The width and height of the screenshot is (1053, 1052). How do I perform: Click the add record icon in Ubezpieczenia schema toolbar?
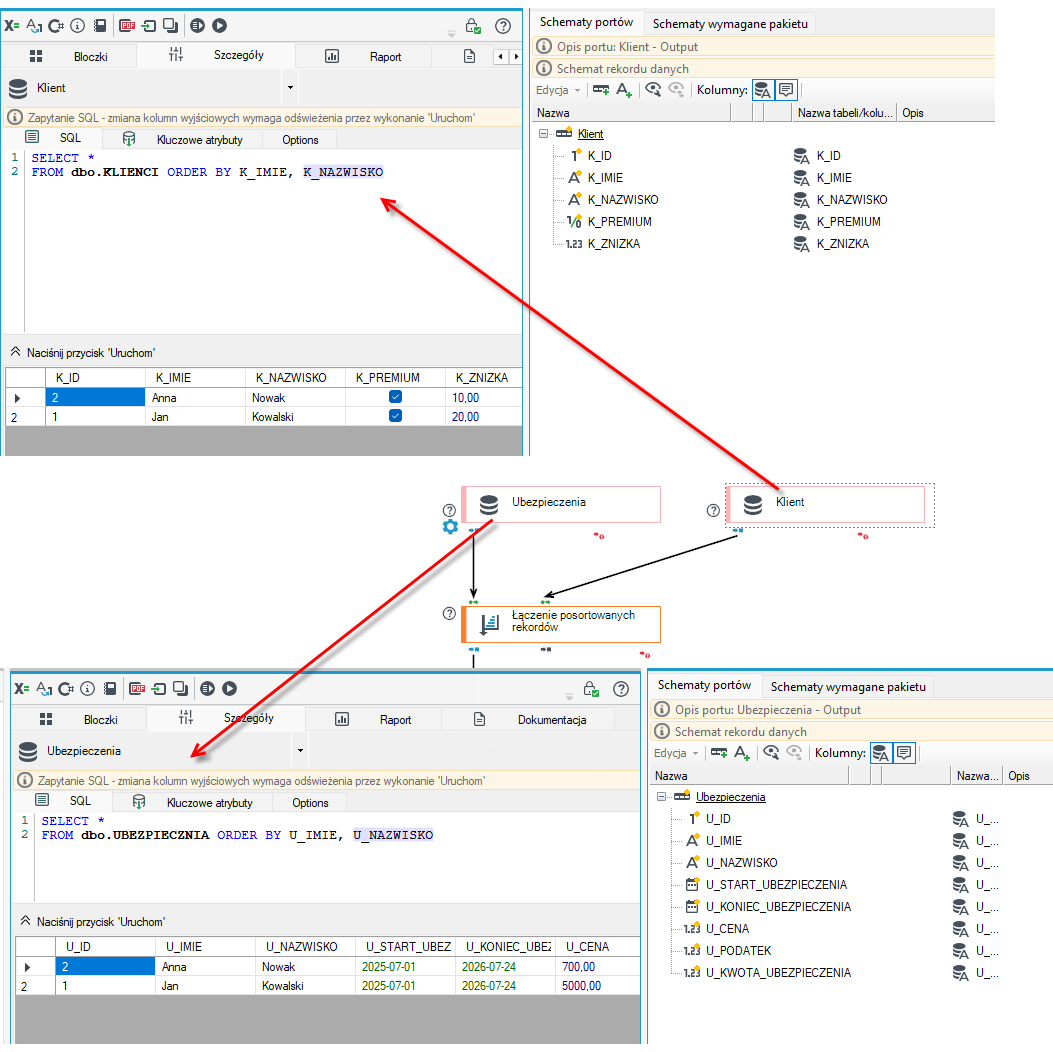click(x=719, y=753)
